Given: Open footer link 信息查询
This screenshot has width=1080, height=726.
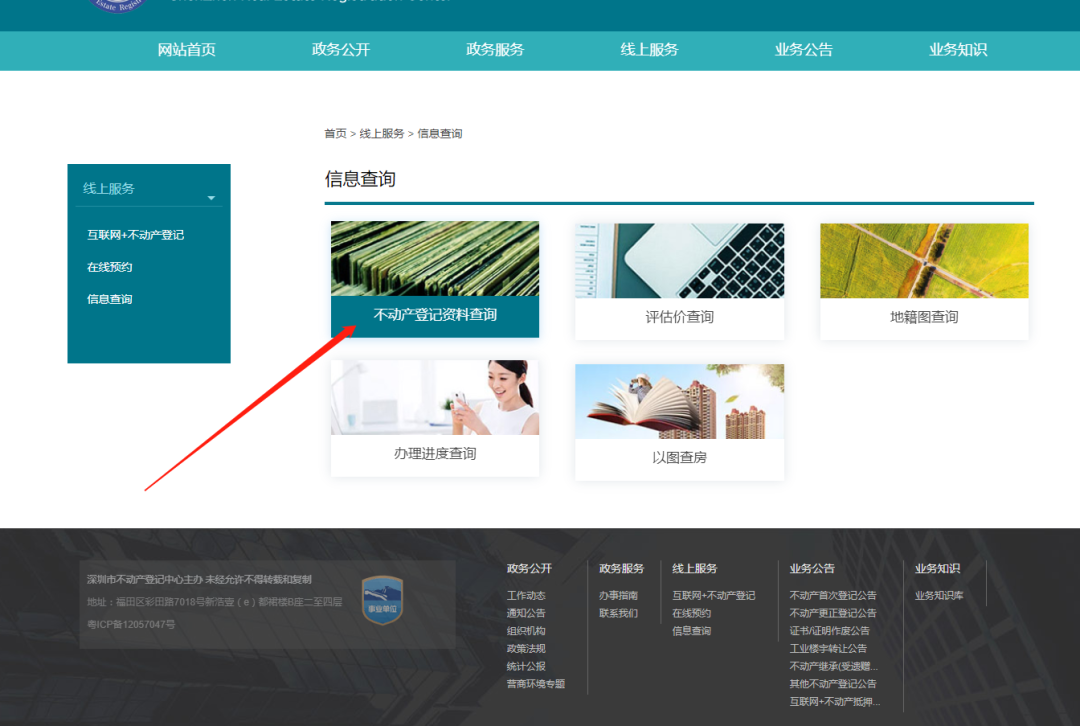Looking at the screenshot, I should (691, 631).
